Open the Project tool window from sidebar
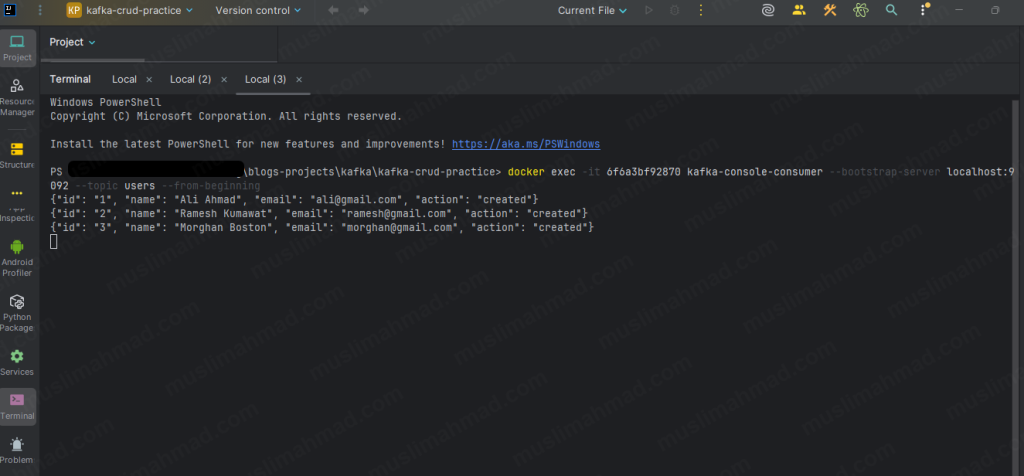1024x476 pixels. click(x=17, y=48)
